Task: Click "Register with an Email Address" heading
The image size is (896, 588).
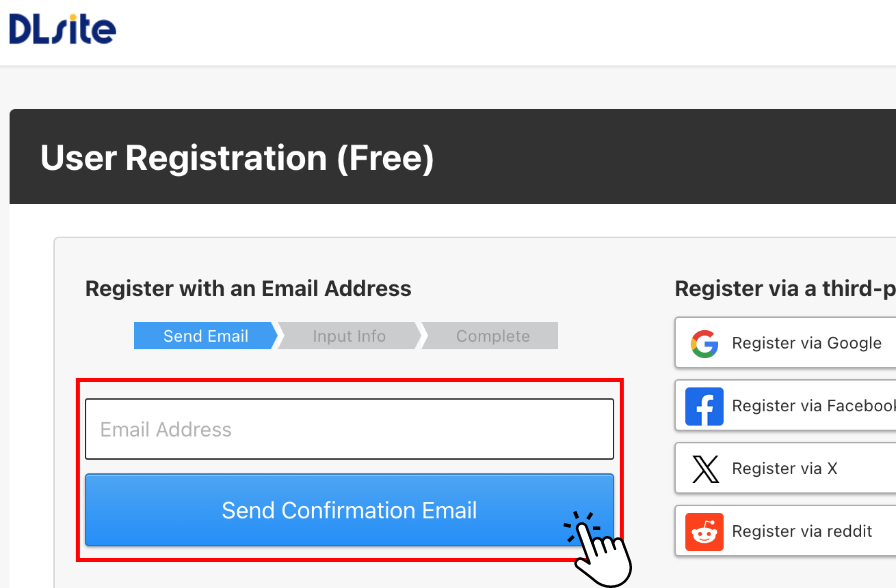Action: click(x=248, y=289)
